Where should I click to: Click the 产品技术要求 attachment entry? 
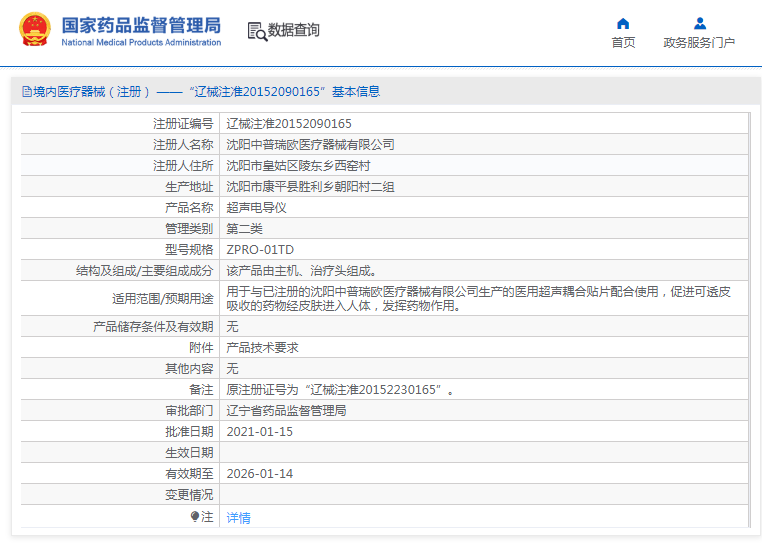tap(262, 348)
